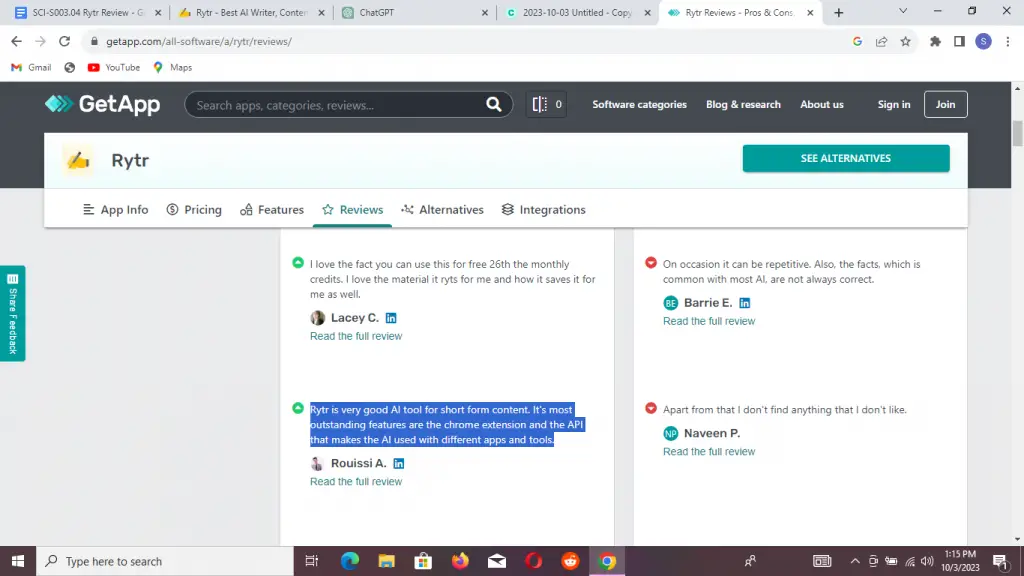
Task: Launch Firefox from taskbar
Action: coord(460,561)
